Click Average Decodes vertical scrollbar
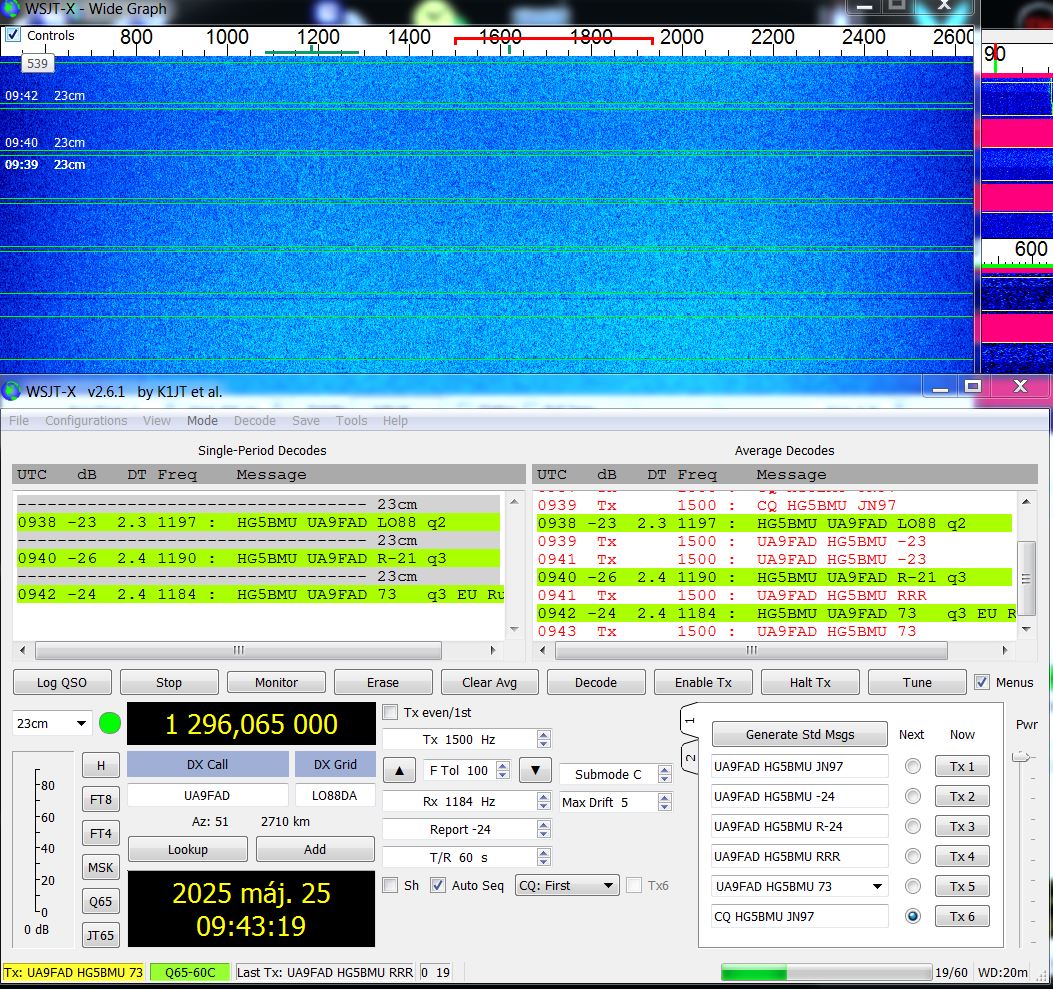The height and width of the screenshot is (989, 1053). click(x=1026, y=577)
